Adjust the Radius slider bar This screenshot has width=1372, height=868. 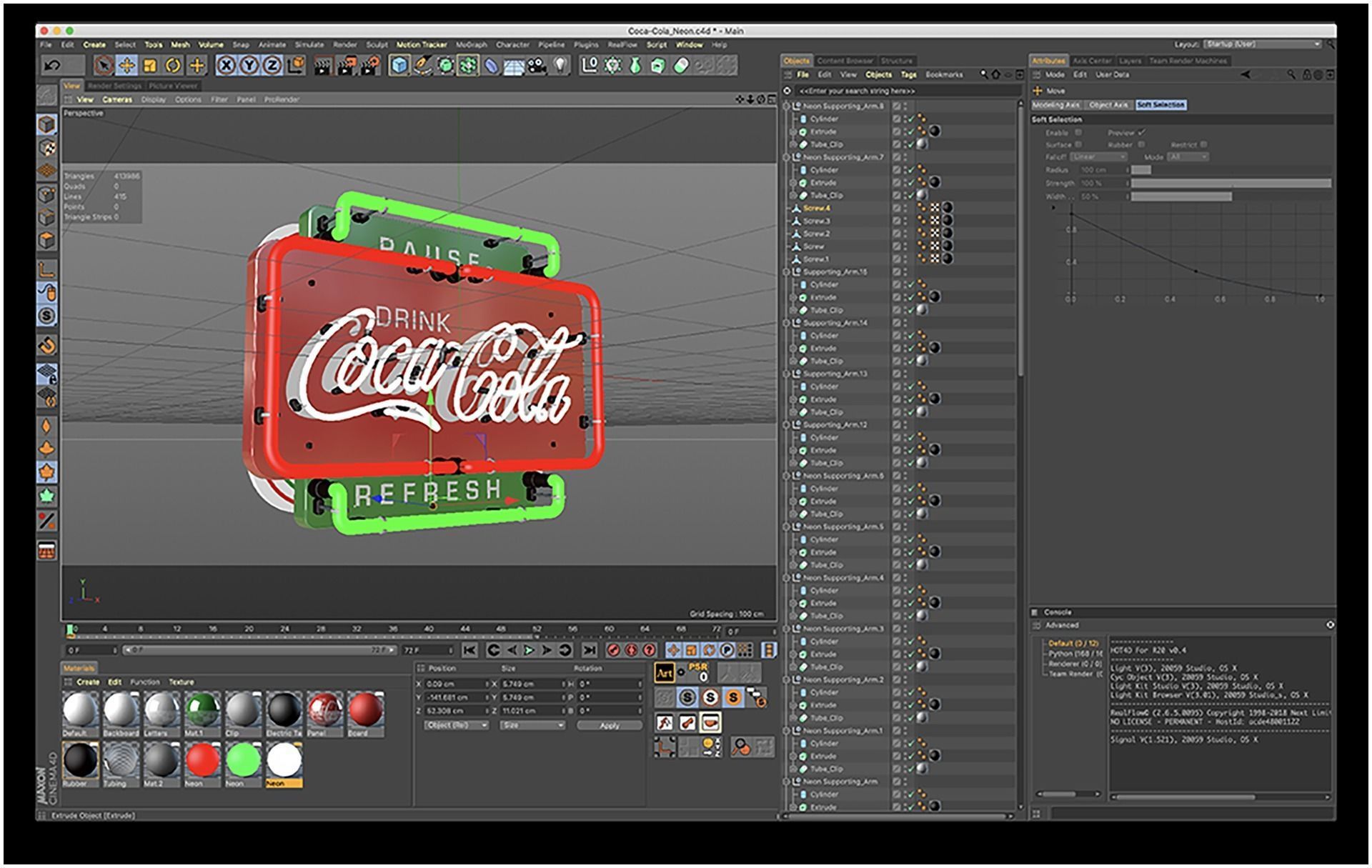click(1231, 170)
